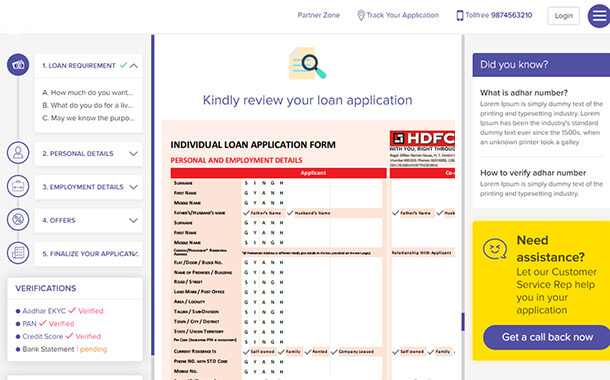Click the green check beside Loan Requirement
610x380 pixels.
[x=123, y=65]
